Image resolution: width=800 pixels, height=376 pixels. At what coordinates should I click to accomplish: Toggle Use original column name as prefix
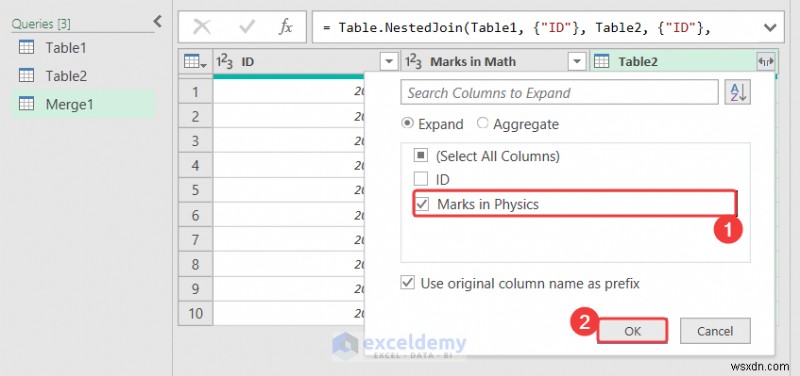[407, 283]
